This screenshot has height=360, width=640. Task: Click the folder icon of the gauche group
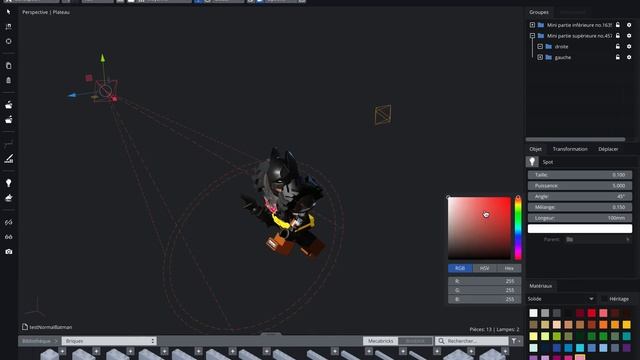(x=549, y=57)
